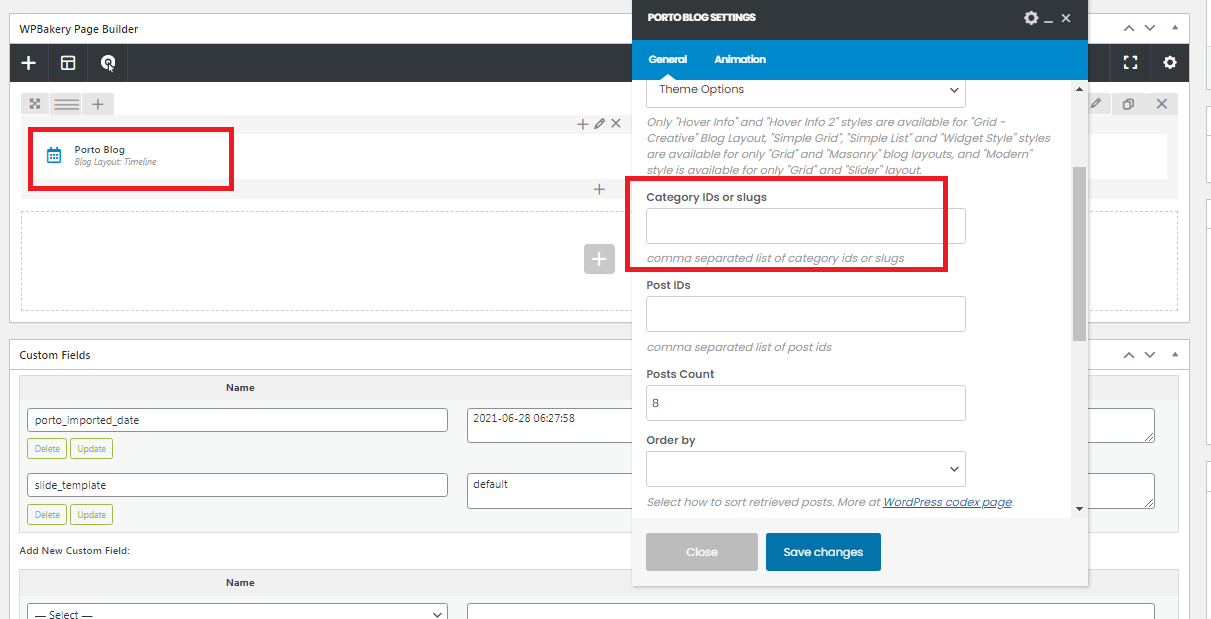Screen dimensions: 1211x619
Task: Click the Post IDs input field
Action: tap(806, 314)
